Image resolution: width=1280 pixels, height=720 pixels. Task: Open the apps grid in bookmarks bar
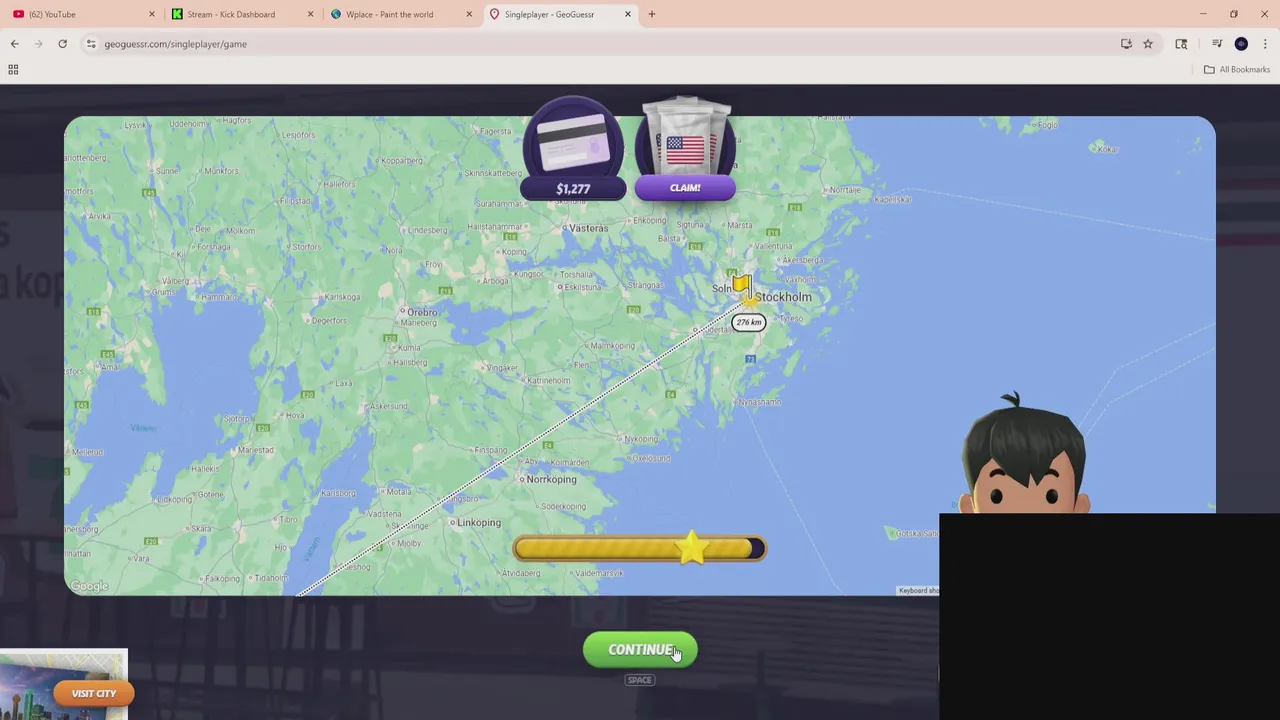(x=13, y=69)
